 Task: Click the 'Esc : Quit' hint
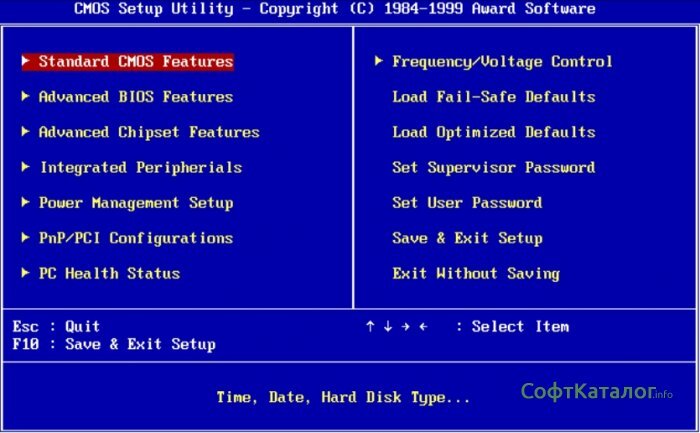pos(56,326)
